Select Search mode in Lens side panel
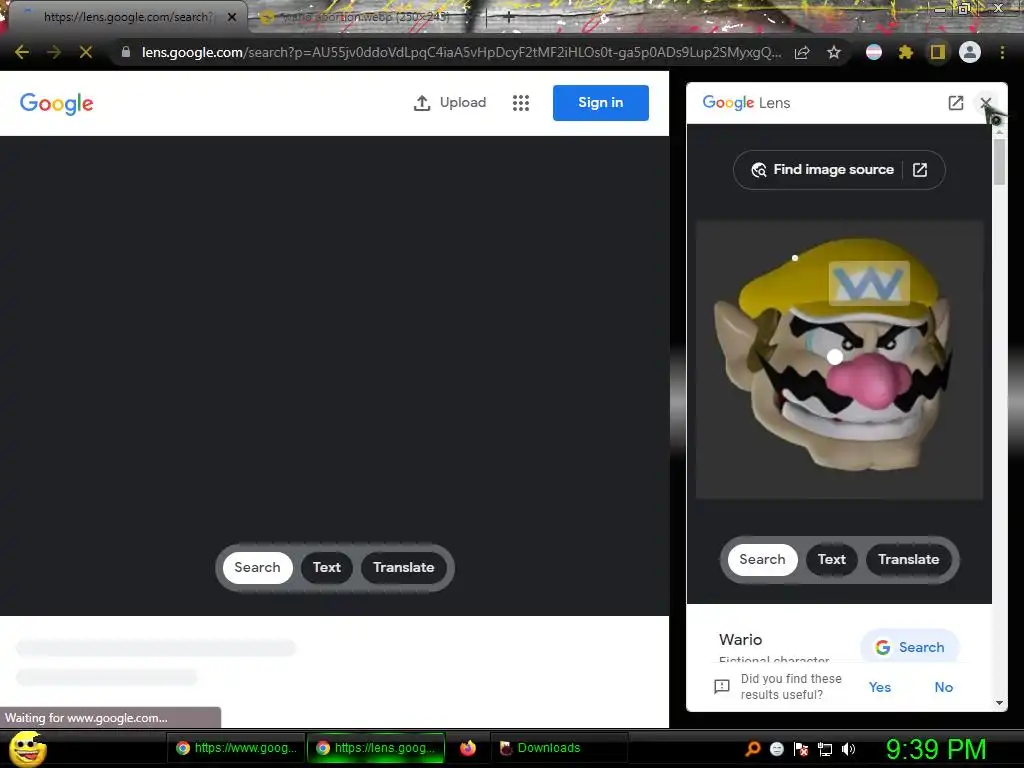Viewport: 1024px width, 768px height. coord(762,560)
